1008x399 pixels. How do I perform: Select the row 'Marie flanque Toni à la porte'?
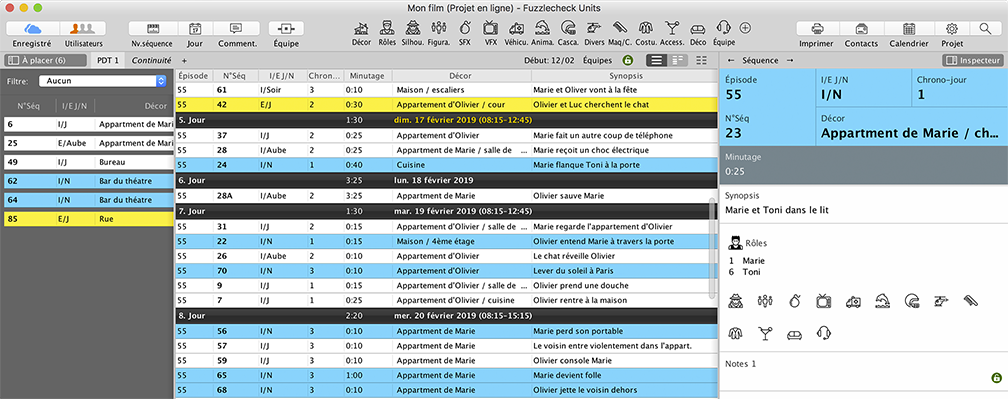click(x=446, y=165)
